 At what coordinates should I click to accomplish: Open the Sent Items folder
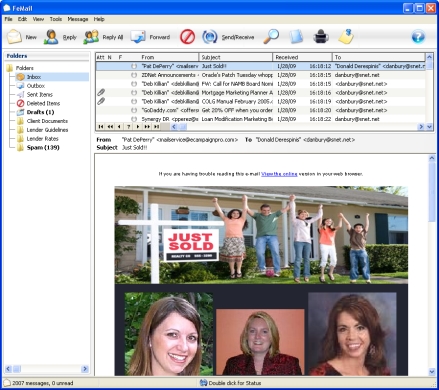click(40, 94)
